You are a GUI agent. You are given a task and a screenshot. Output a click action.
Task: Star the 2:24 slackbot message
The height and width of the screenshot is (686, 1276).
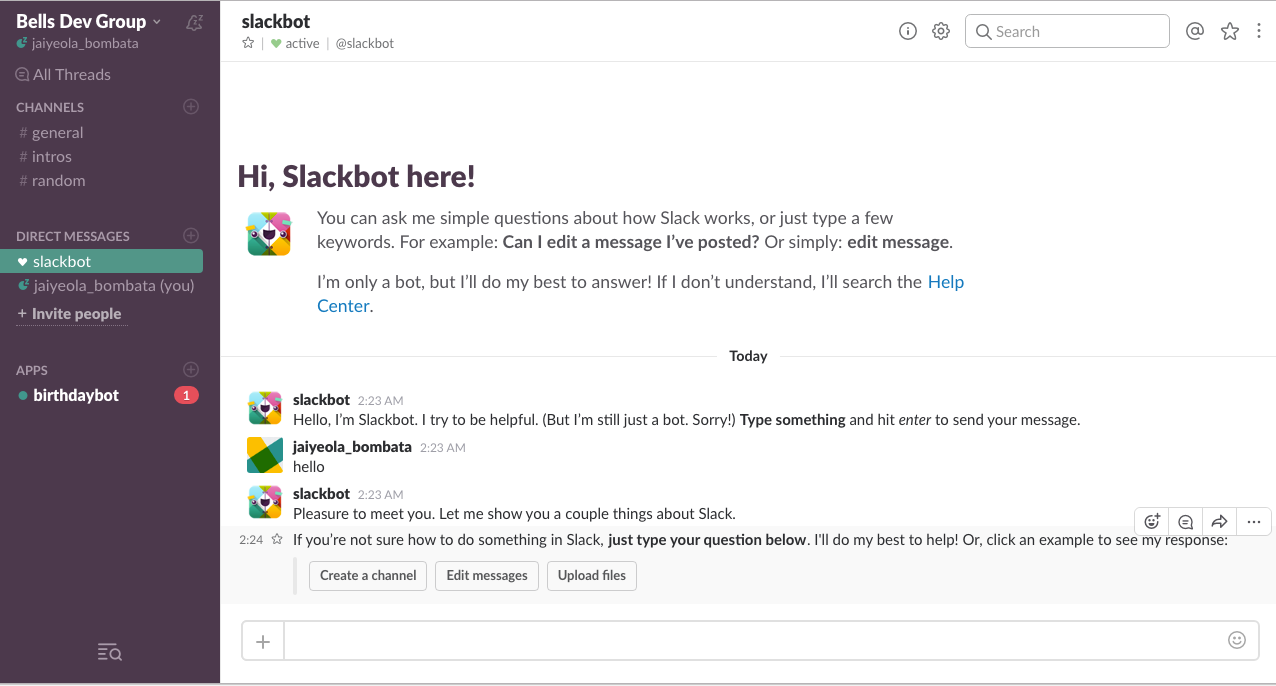coord(277,539)
